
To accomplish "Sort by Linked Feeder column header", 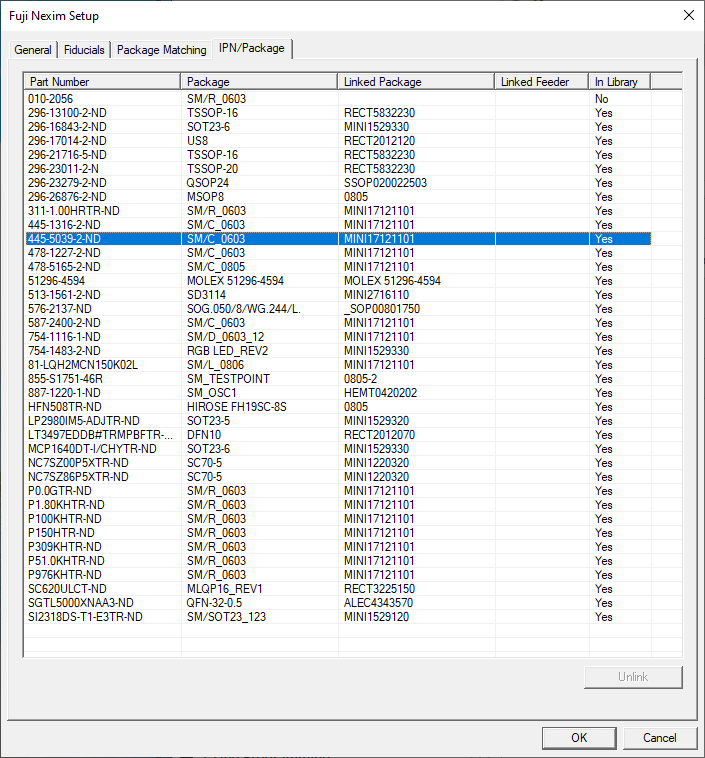I will pyautogui.click(x=542, y=82).
